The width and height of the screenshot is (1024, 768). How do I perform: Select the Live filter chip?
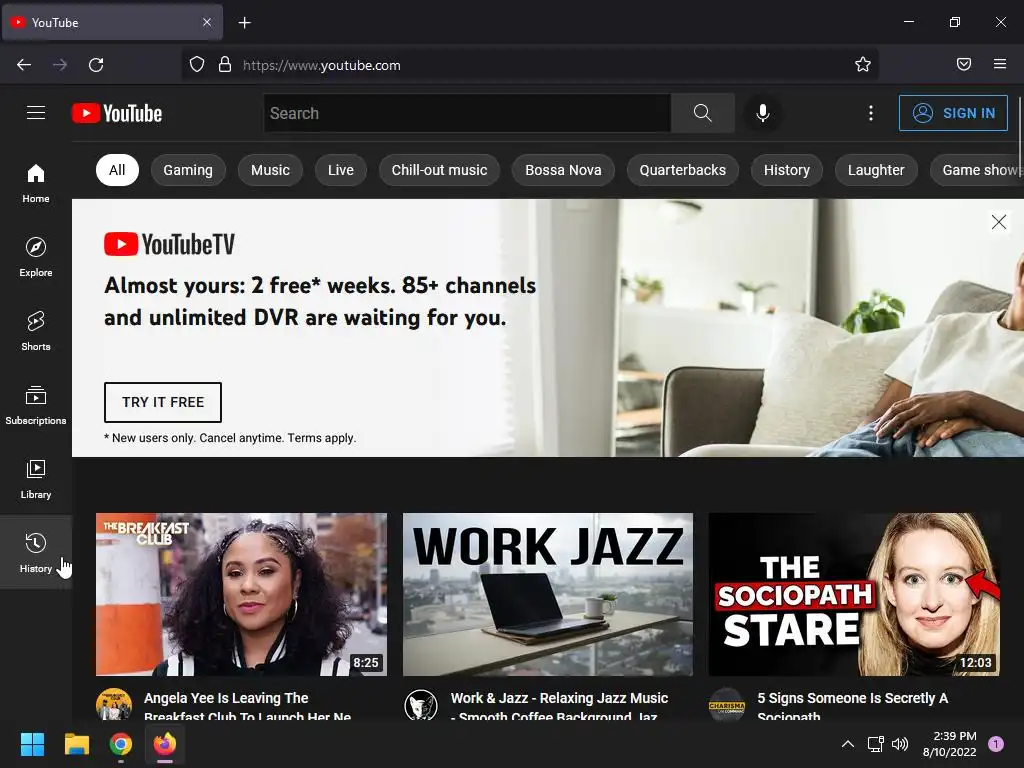click(x=341, y=170)
